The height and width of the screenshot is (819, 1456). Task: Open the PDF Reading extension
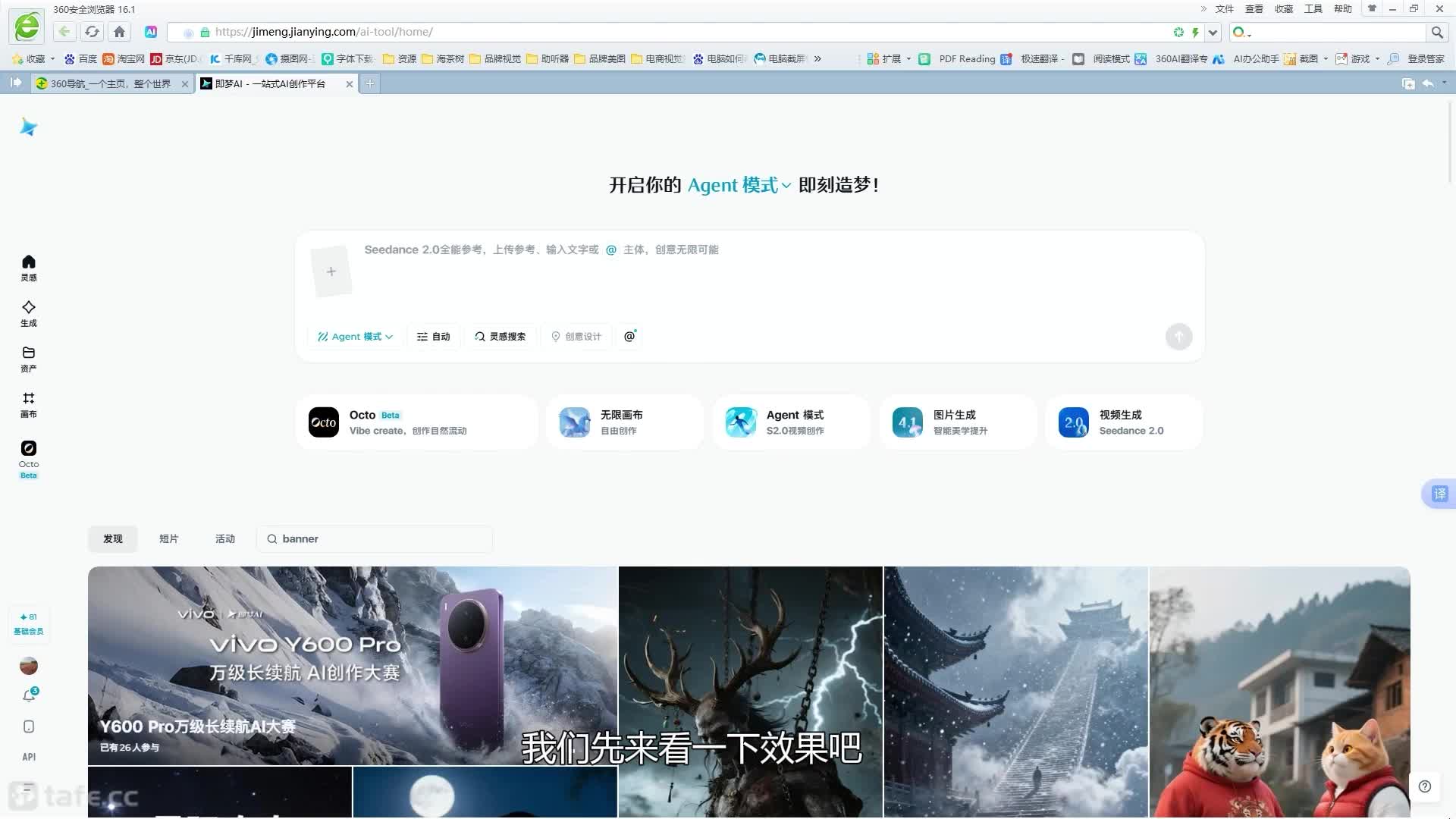[958, 59]
